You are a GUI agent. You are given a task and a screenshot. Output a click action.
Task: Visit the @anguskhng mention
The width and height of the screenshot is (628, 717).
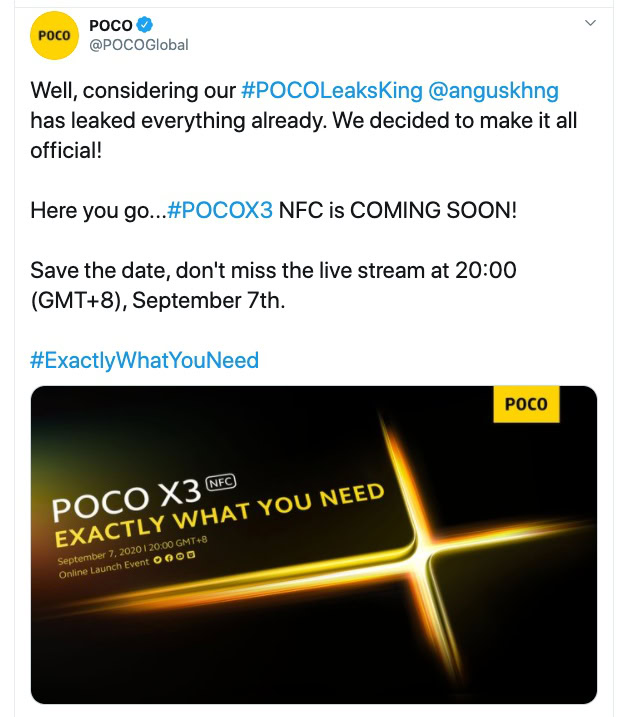pos(493,91)
